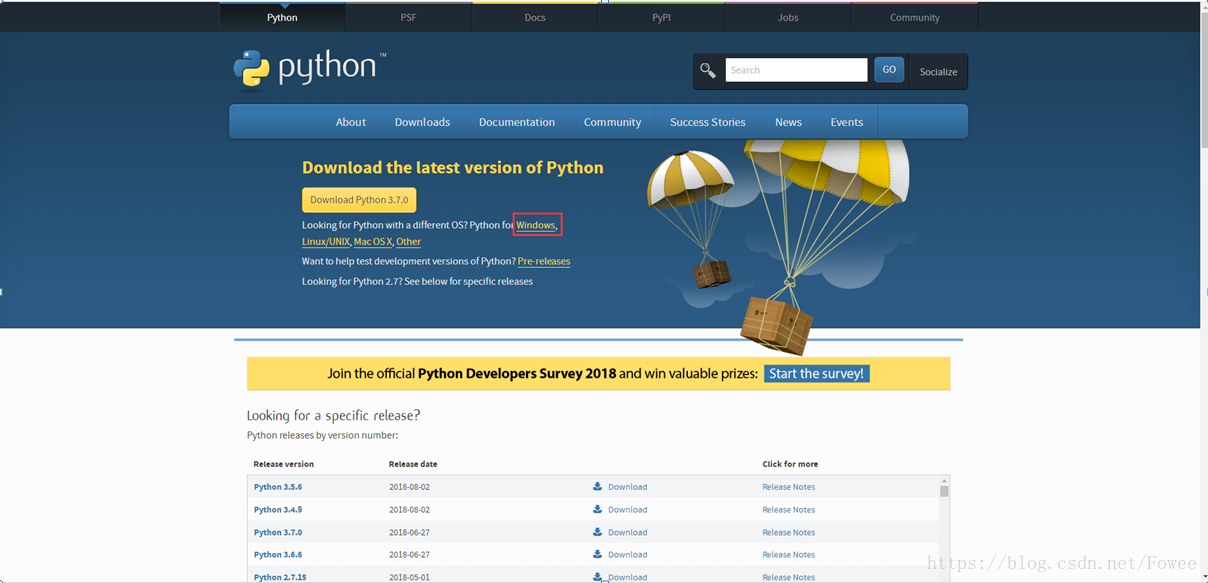This screenshot has height=583, width=1208.
Task: Open the Community tab in top bar
Action: pyautogui.click(x=914, y=17)
